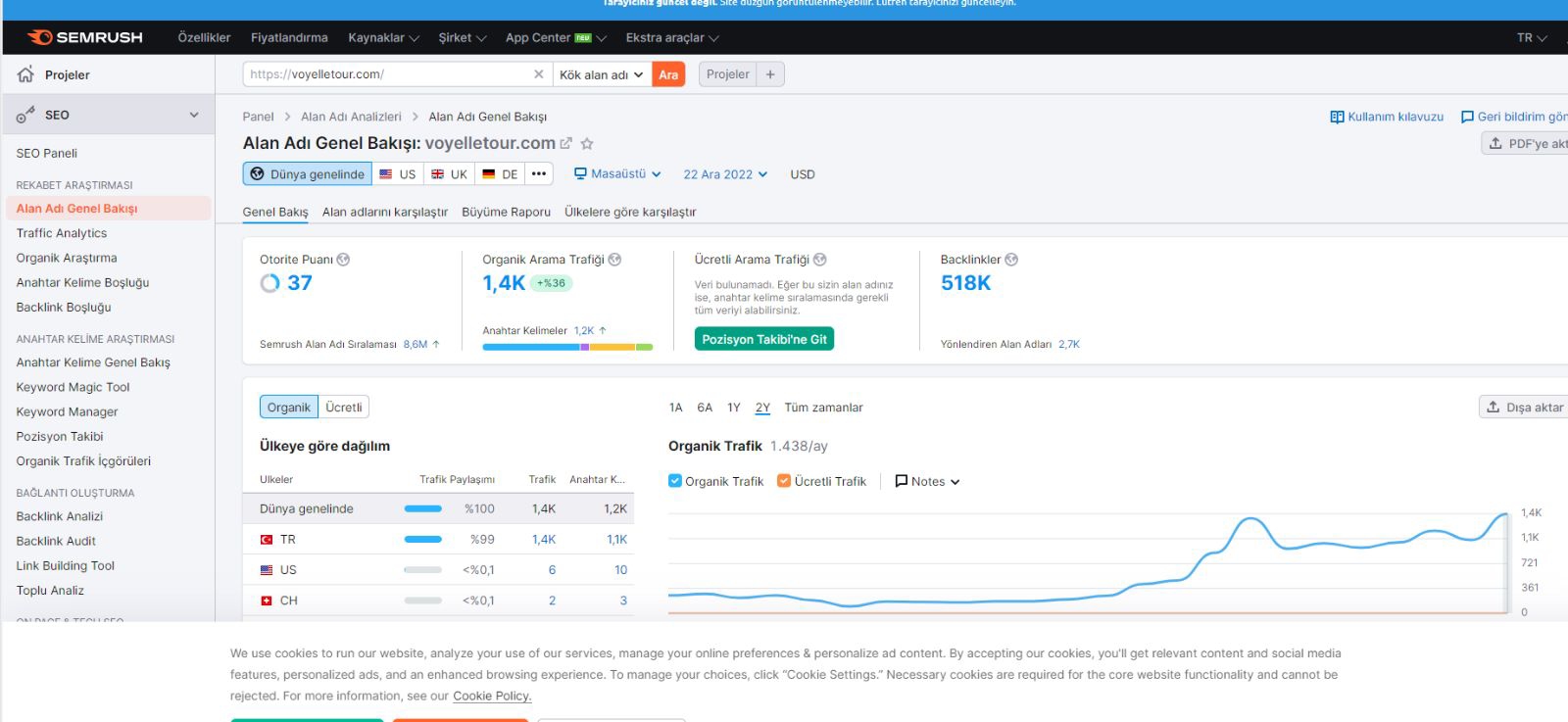Click the Anahtar Kelimeler colored distribution bar
The image size is (1568, 722).
567,347
